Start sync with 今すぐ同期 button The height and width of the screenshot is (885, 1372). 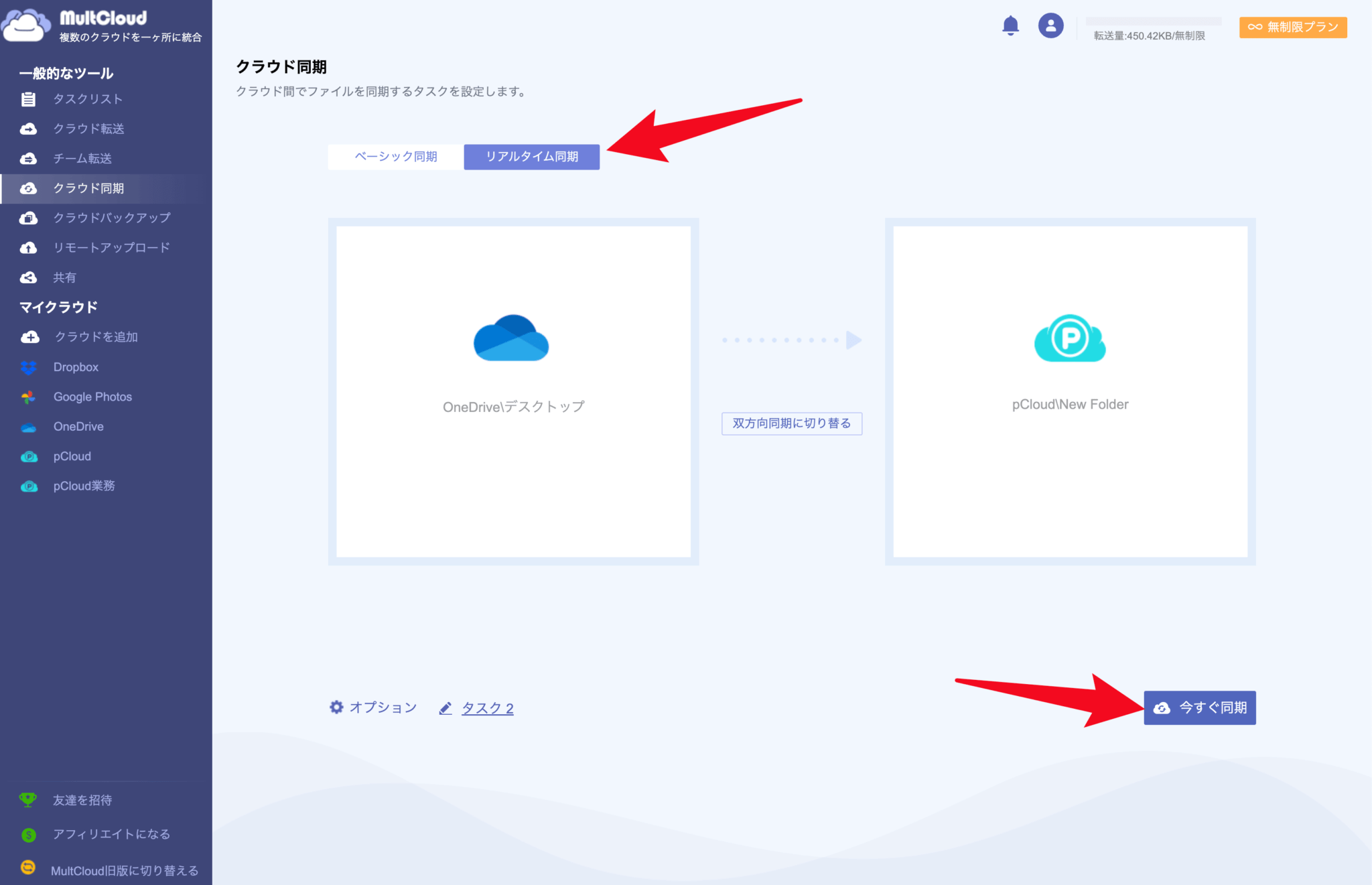[1199, 707]
